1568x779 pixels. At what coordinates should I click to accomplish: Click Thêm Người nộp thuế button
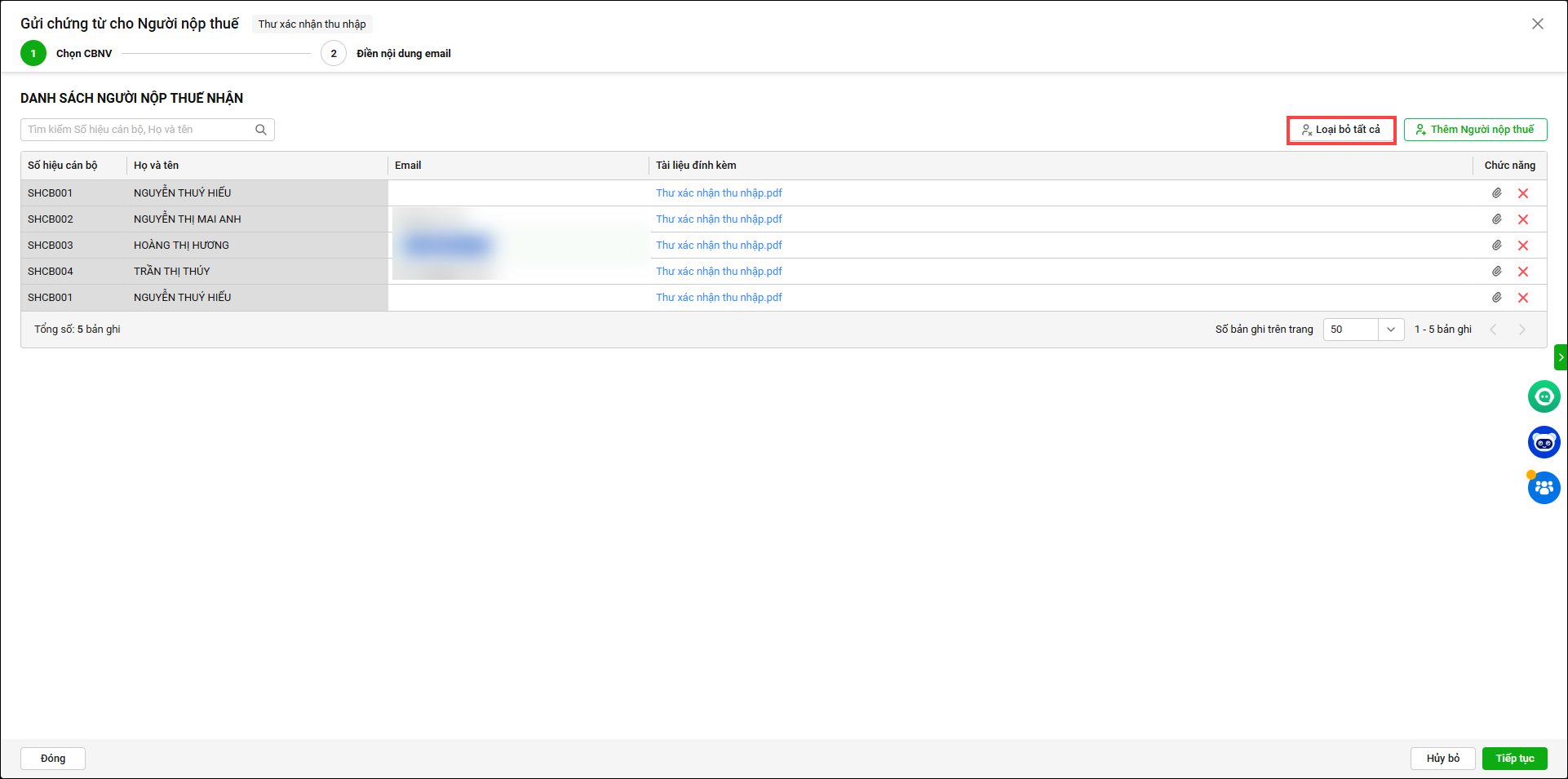pos(1475,130)
